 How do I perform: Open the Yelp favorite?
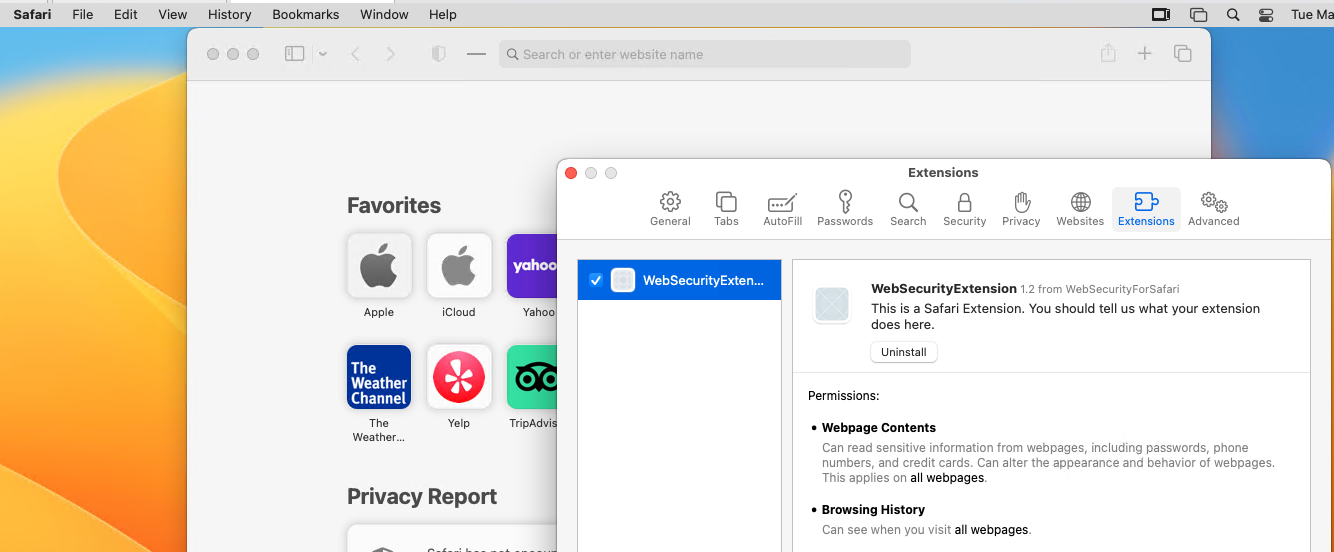click(x=459, y=387)
